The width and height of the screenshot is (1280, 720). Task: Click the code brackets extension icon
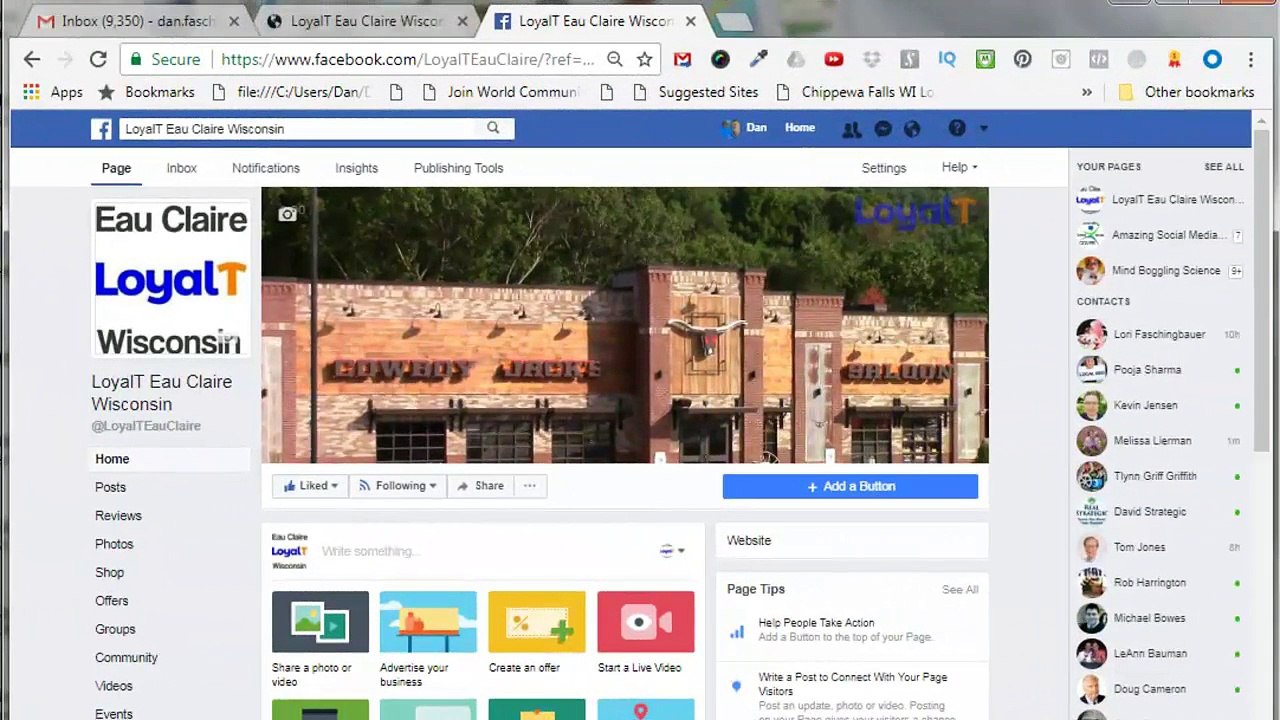point(1098,59)
